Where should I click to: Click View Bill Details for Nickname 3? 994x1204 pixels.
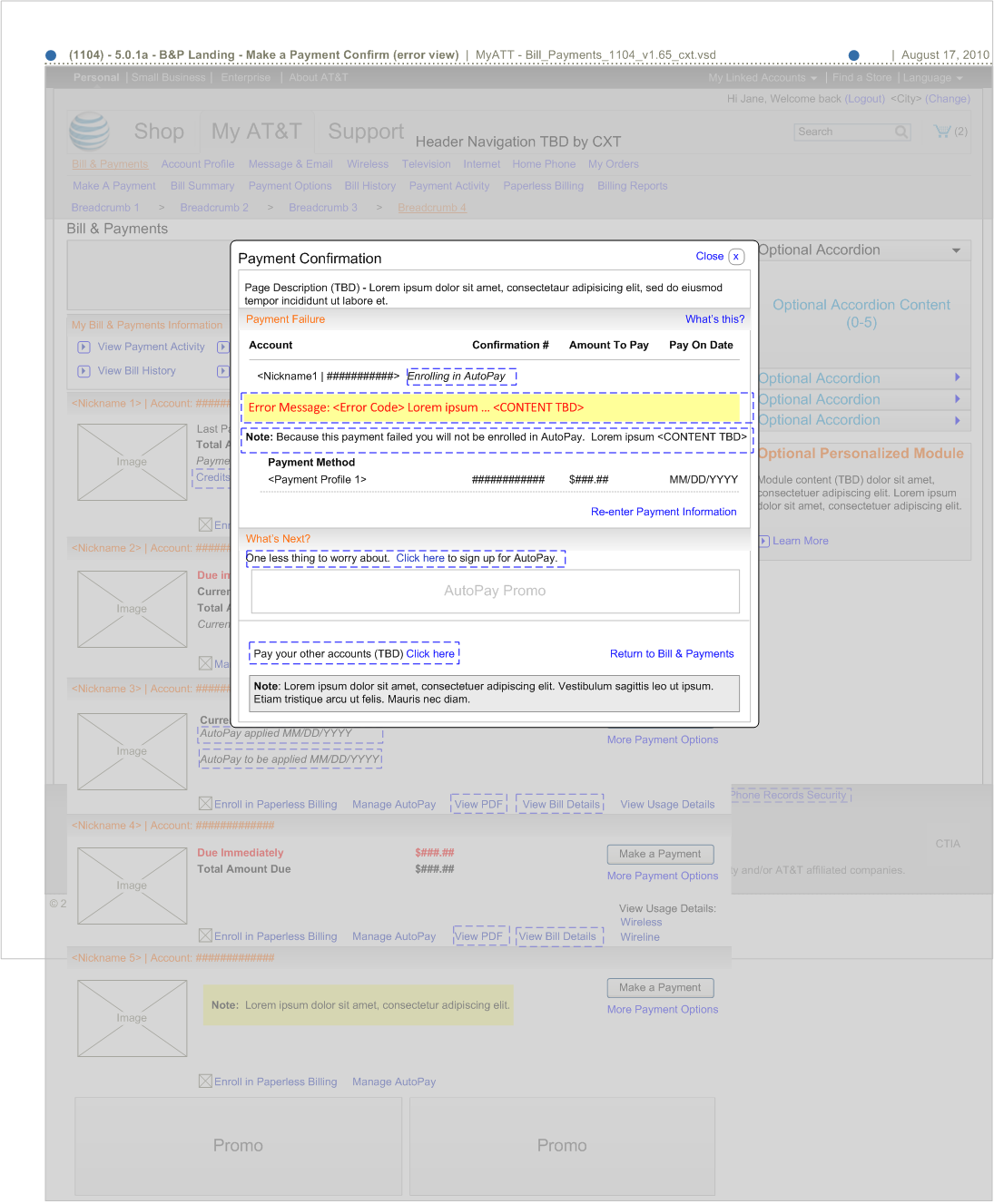click(561, 804)
